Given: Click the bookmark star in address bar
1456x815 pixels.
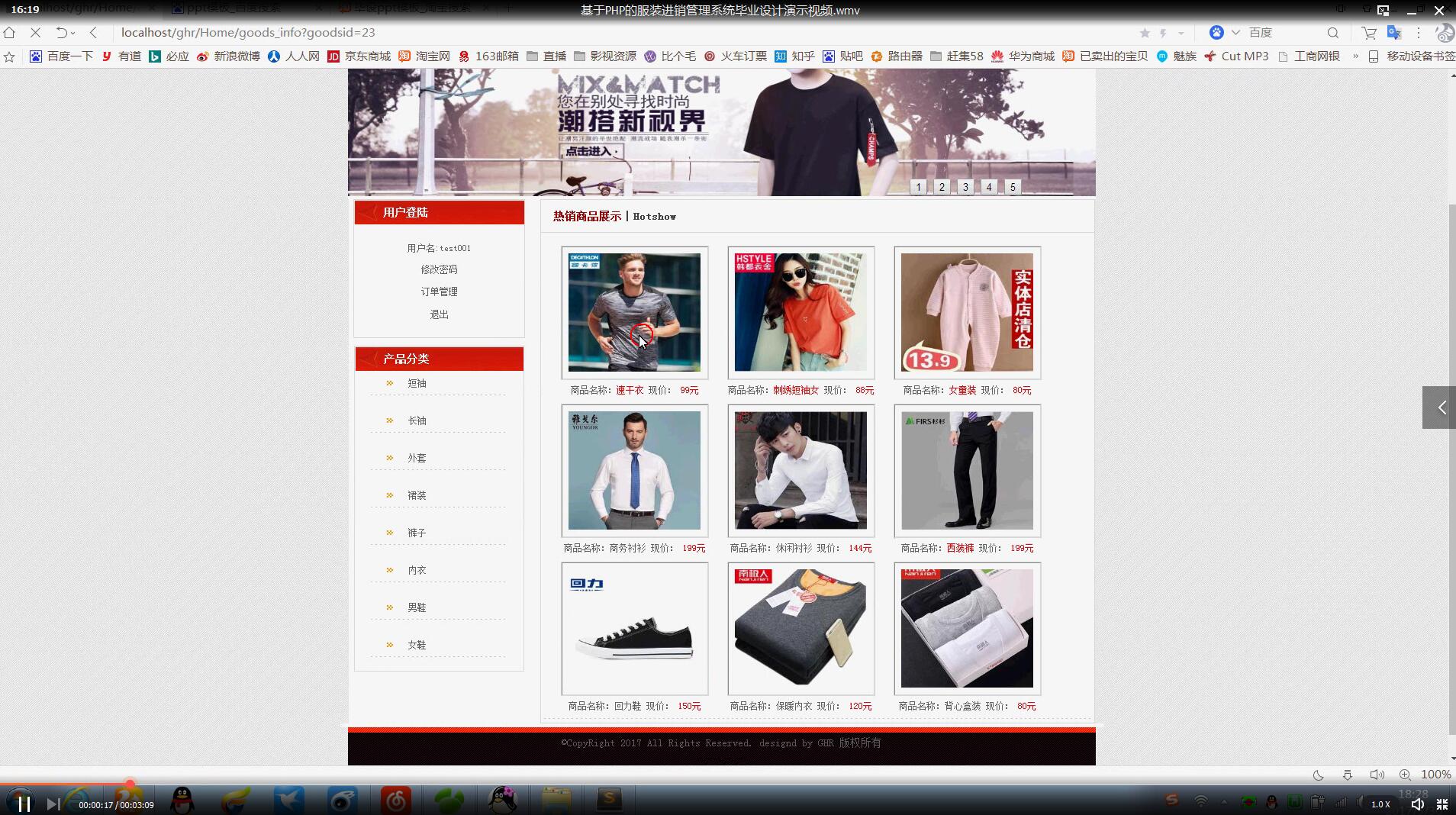Looking at the screenshot, I should point(1145,33).
